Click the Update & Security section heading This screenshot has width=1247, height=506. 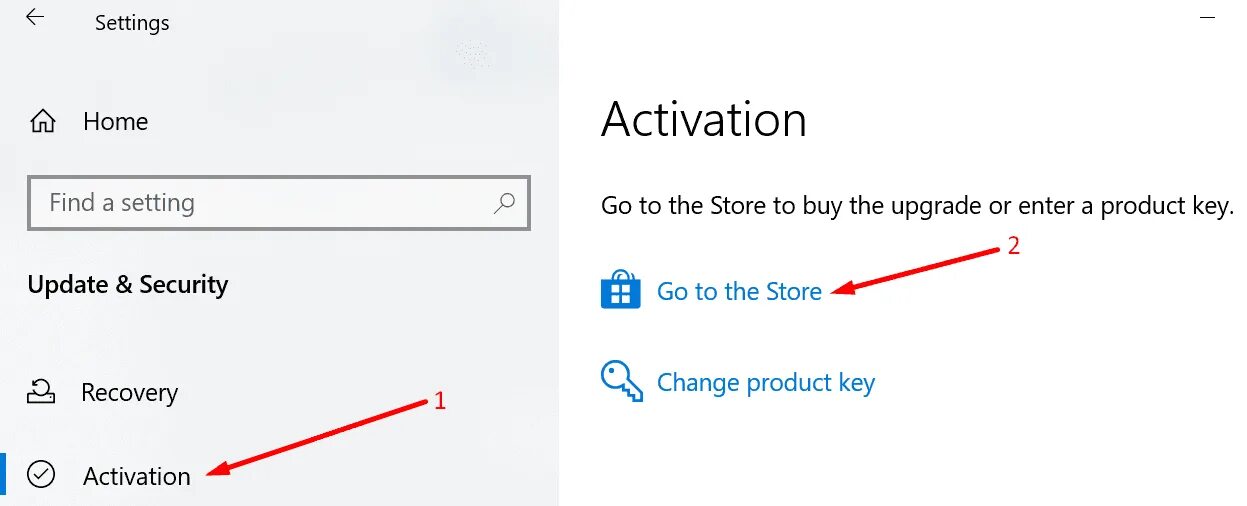[x=128, y=285]
